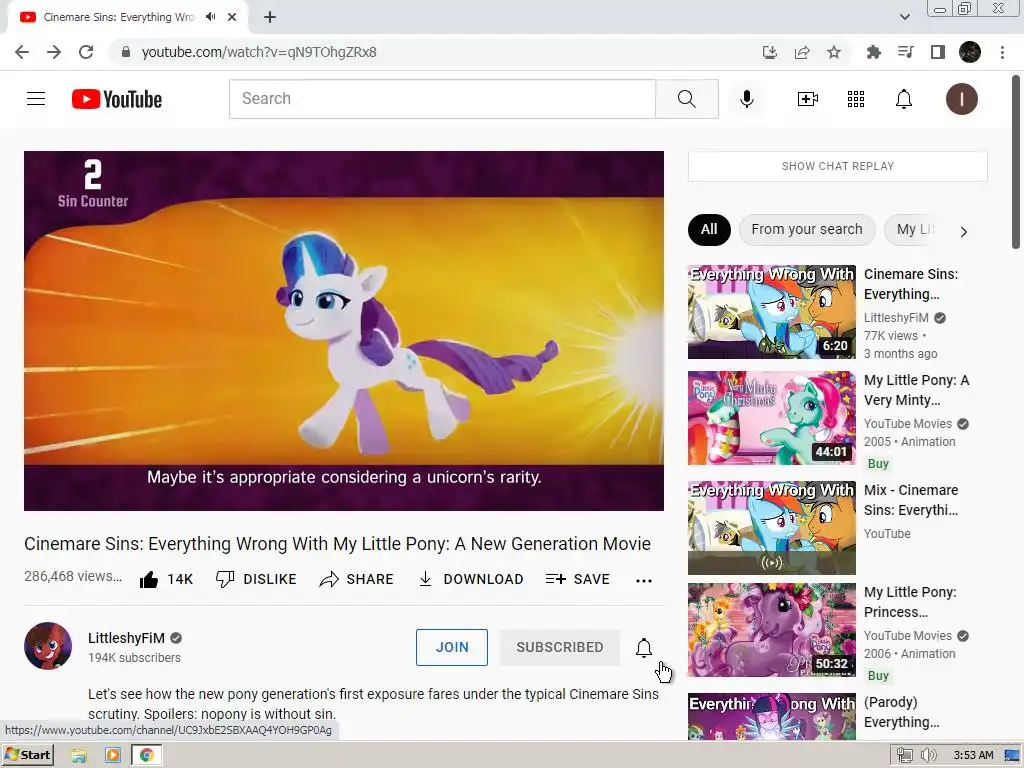SAVE the video to a playlist
1024x768 pixels.
pyautogui.click(x=578, y=579)
